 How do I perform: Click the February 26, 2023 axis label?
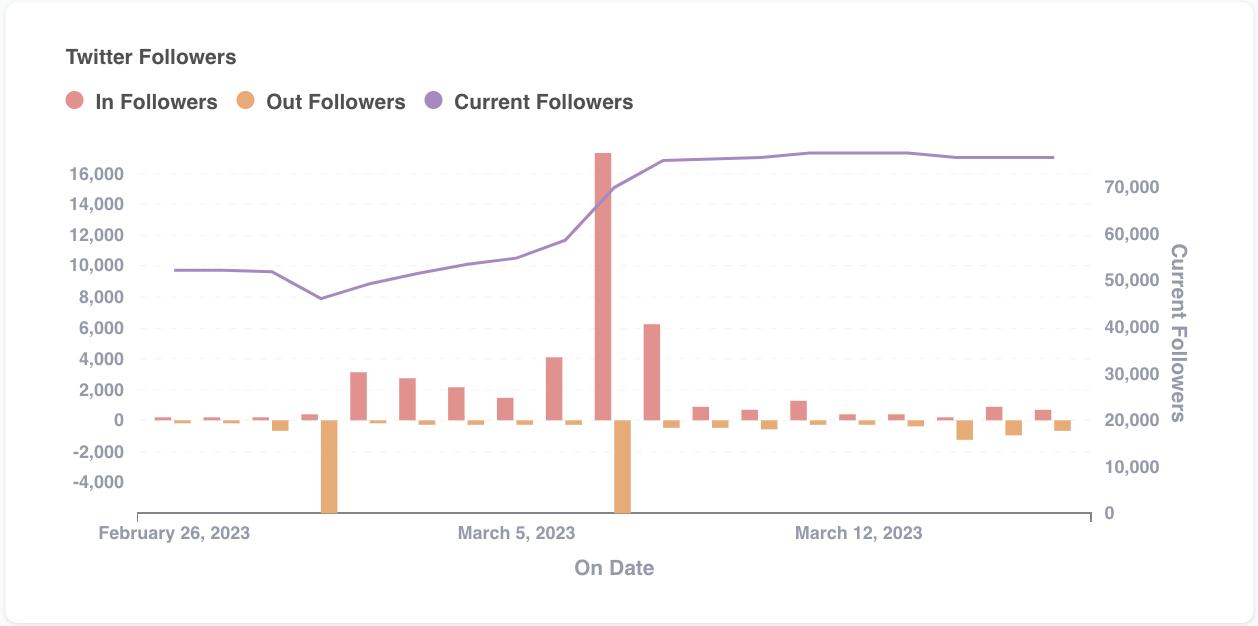[174, 533]
